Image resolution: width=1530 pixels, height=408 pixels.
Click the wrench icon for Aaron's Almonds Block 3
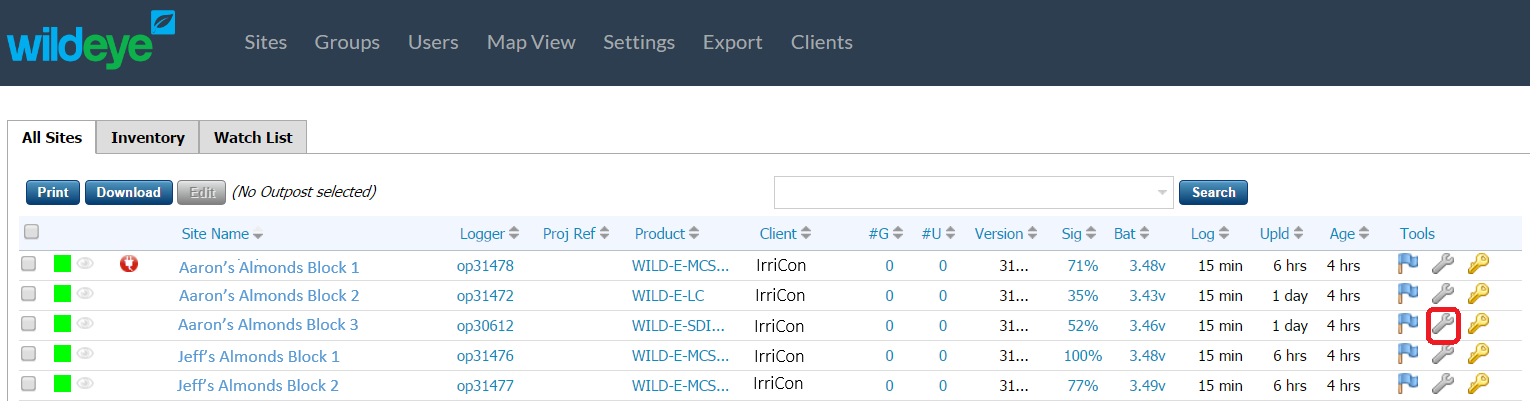coord(1442,323)
